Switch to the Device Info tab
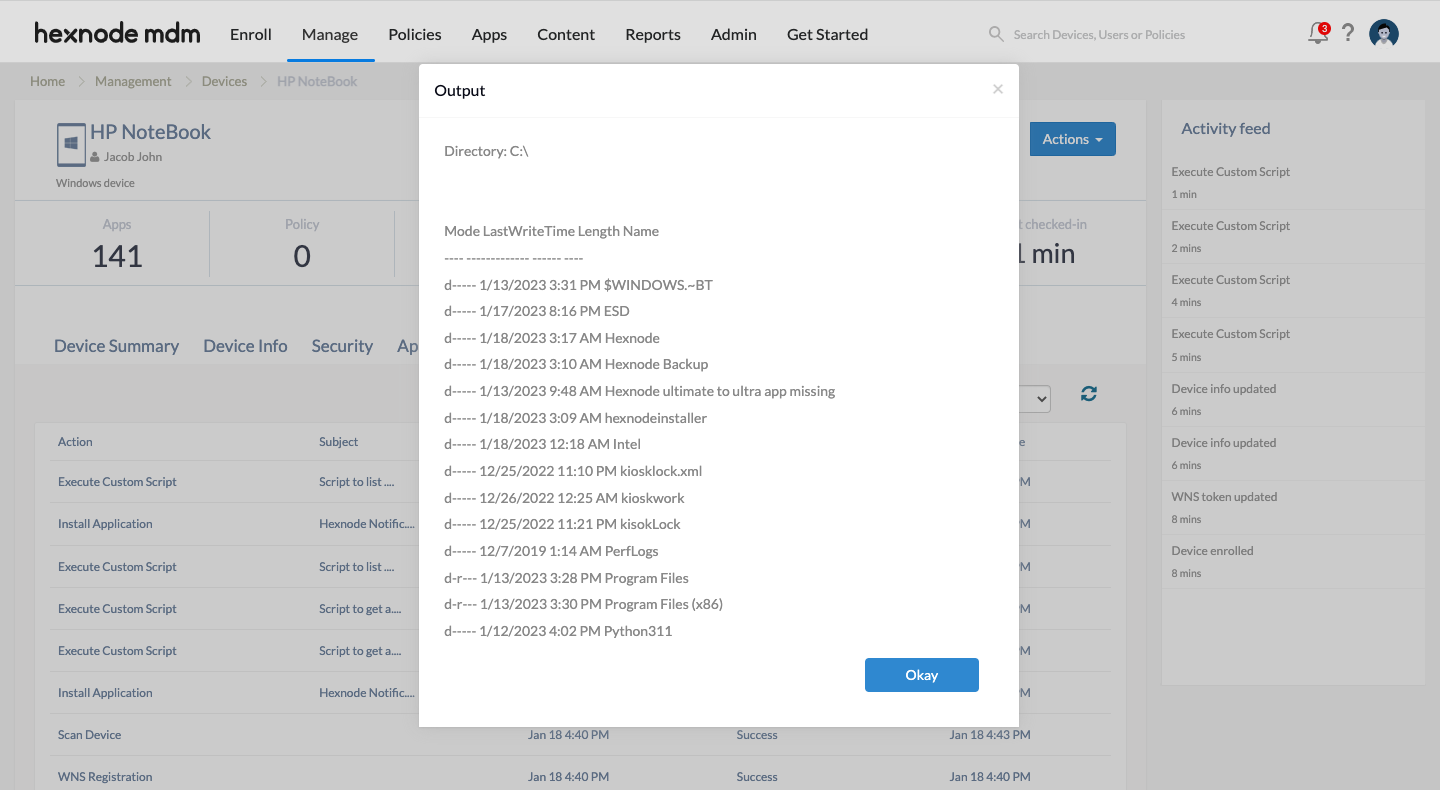The width and height of the screenshot is (1440, 790). coord(245,346)
